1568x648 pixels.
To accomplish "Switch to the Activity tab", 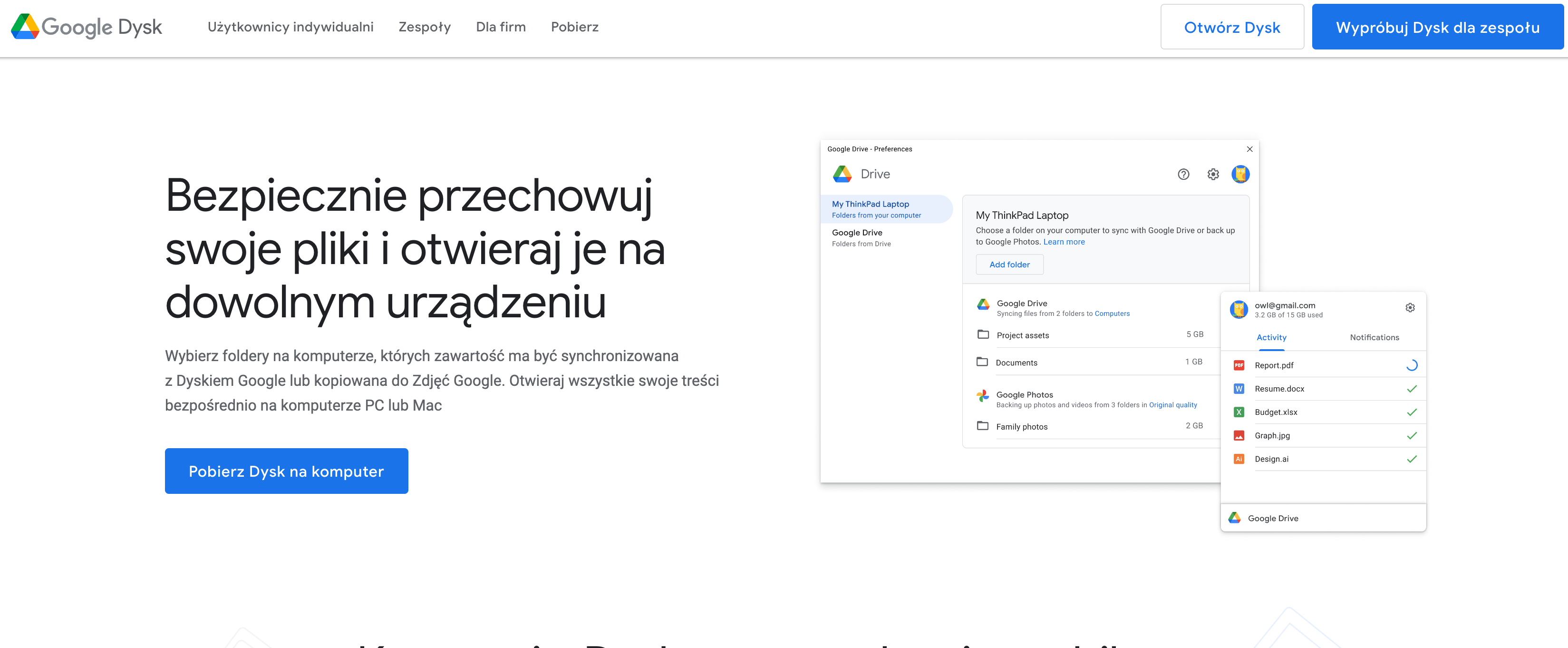I will click(x=1271, y=337).
